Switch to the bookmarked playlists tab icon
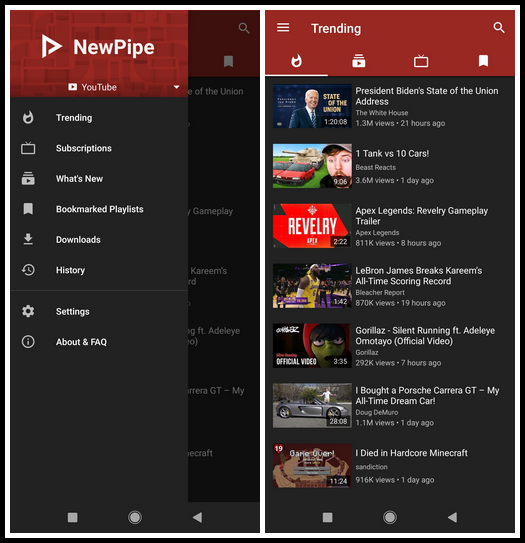The image size is (525, 543). click(483, 61)
